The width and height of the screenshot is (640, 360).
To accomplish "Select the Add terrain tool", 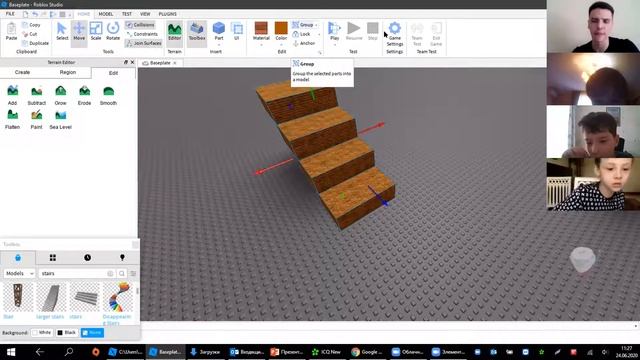I will pos(12,95).
